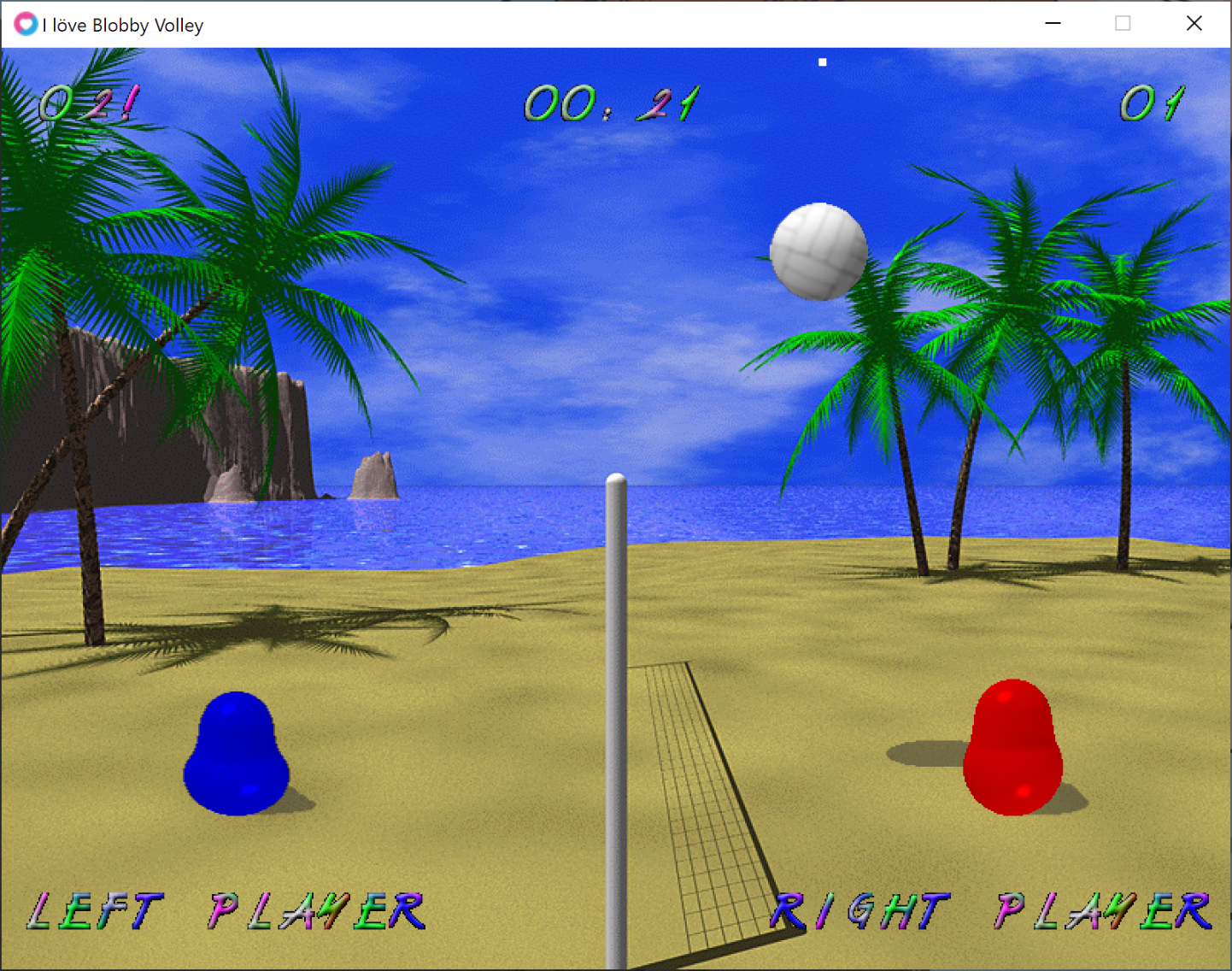The image size is (1232, 971).
Task: Select the blue blob player
Action: click(237, 755)
